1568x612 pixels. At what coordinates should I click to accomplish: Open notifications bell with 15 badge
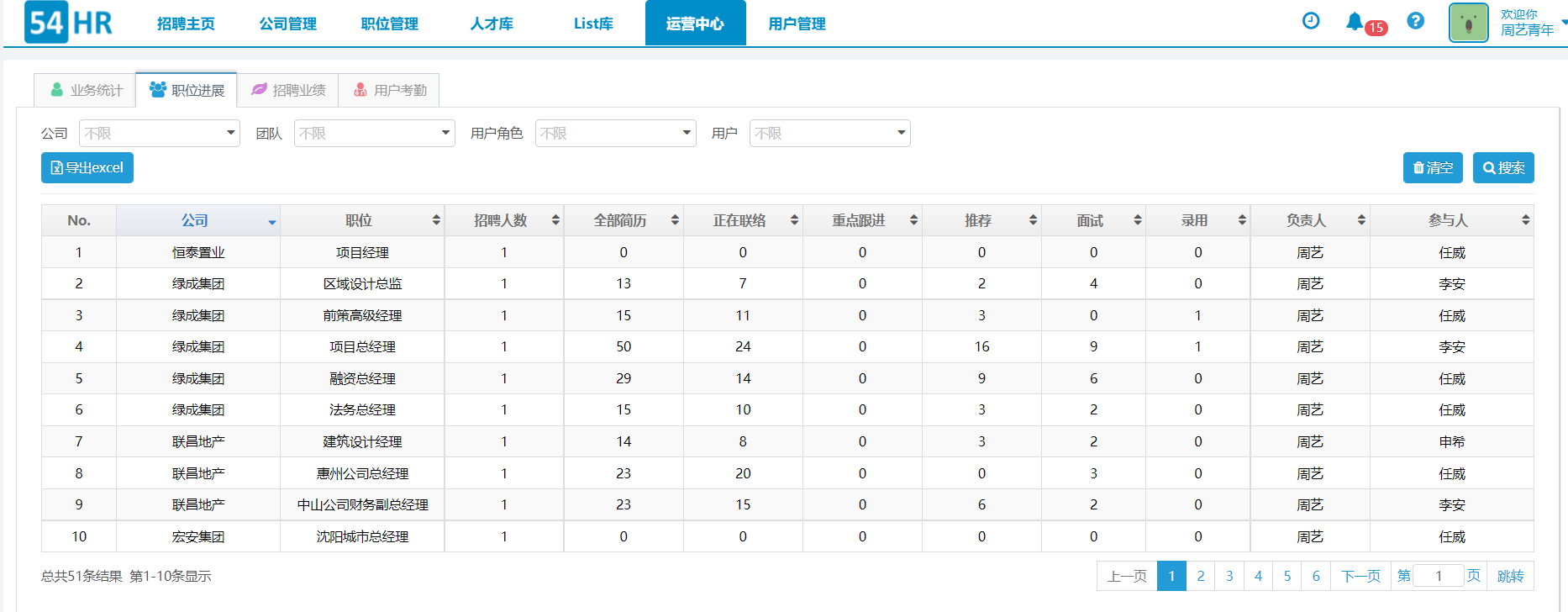[1365, 24]
